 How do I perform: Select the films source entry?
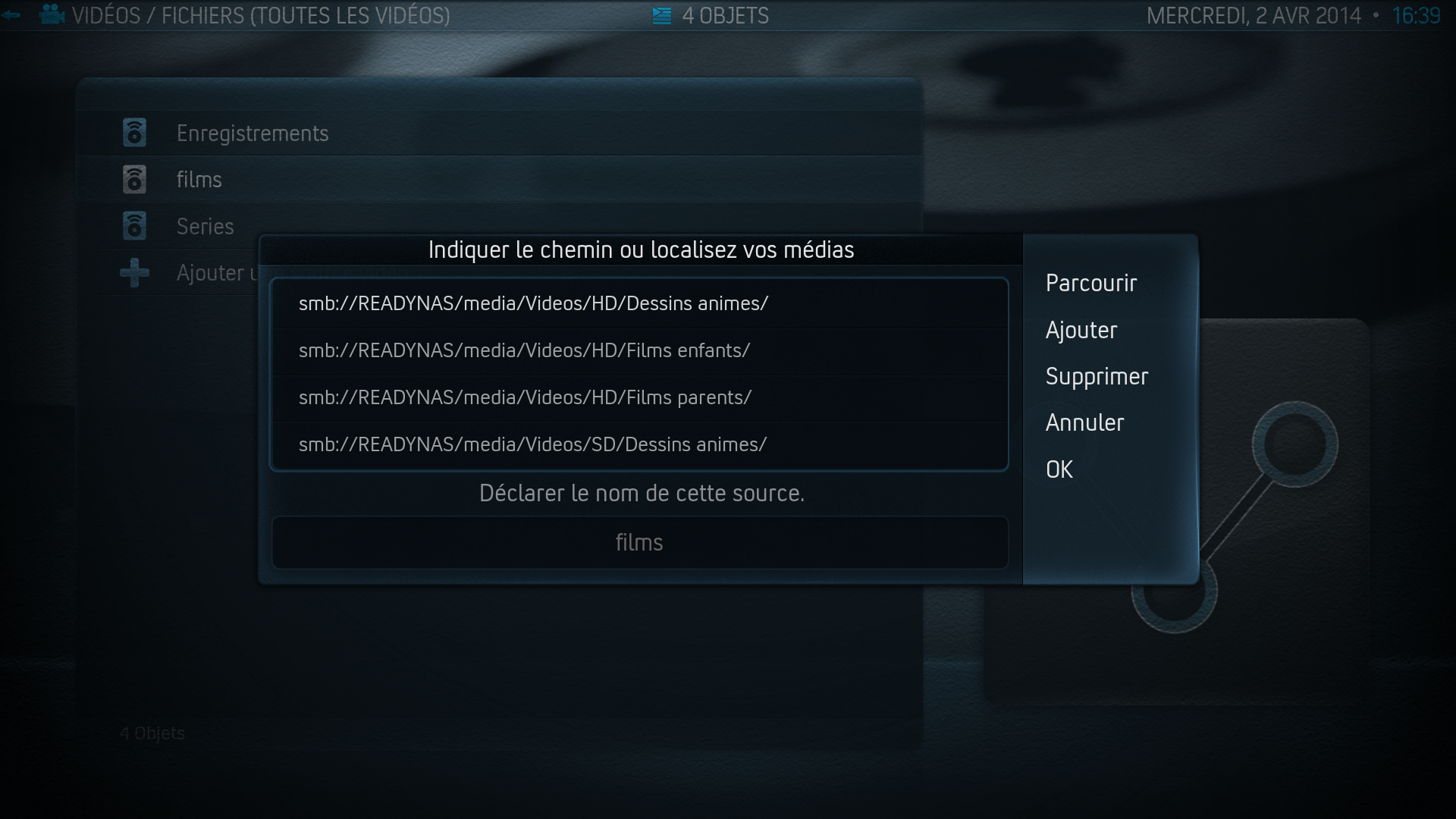500,180
